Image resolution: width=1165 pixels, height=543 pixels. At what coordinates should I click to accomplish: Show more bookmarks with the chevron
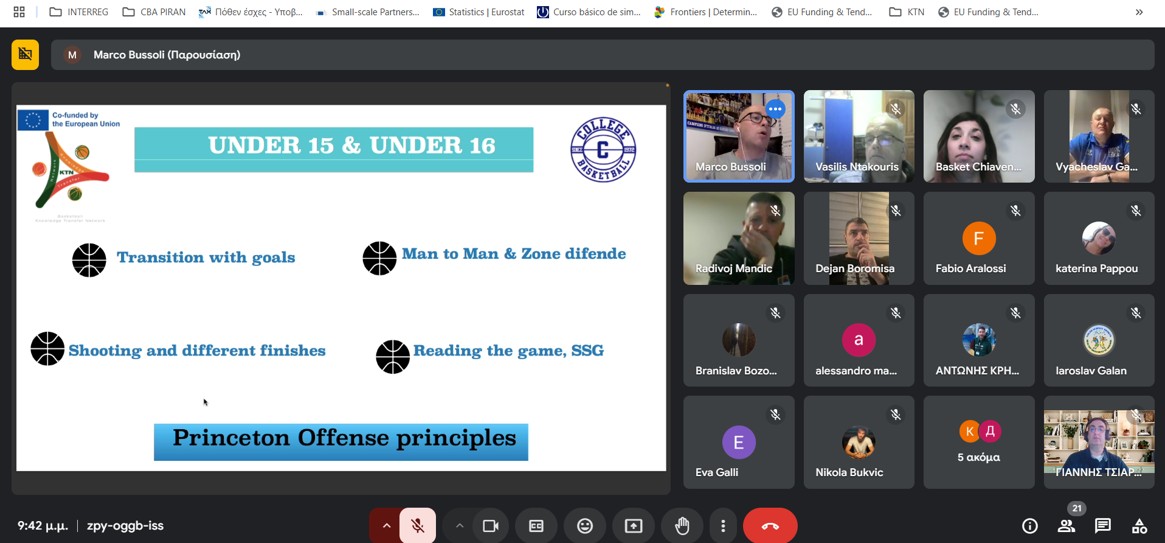click(x=1139, y=12)
